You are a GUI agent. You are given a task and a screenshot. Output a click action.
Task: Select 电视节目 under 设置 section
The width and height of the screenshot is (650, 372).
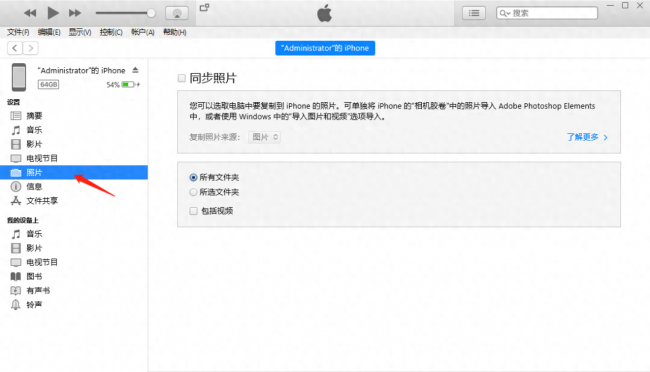pos(74,158)
